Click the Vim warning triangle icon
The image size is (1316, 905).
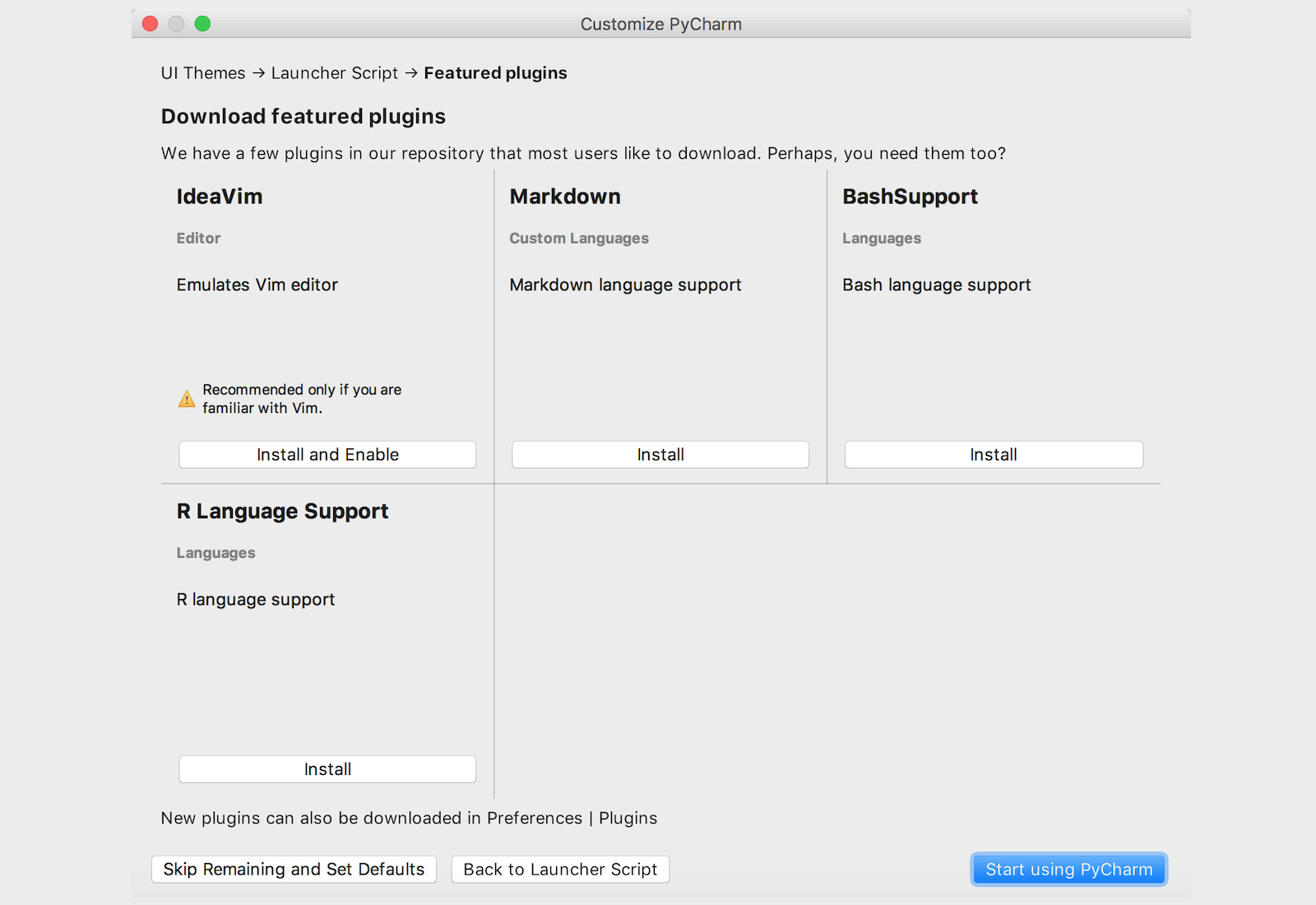click(x=187, y=399)
